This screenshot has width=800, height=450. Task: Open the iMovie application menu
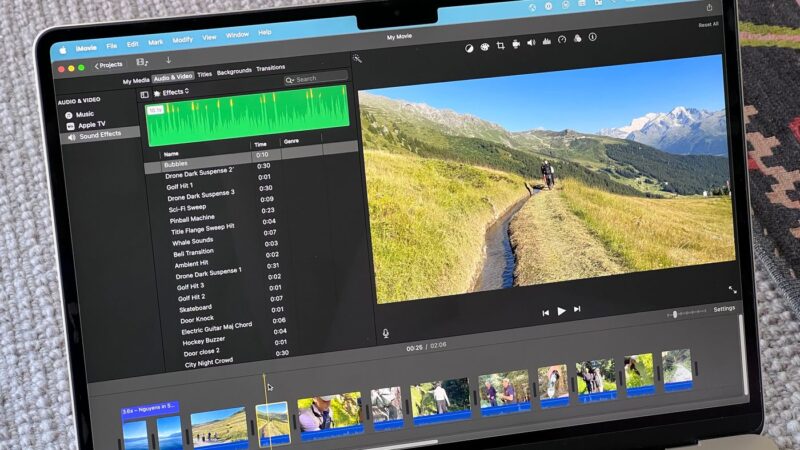coord(86,48)
